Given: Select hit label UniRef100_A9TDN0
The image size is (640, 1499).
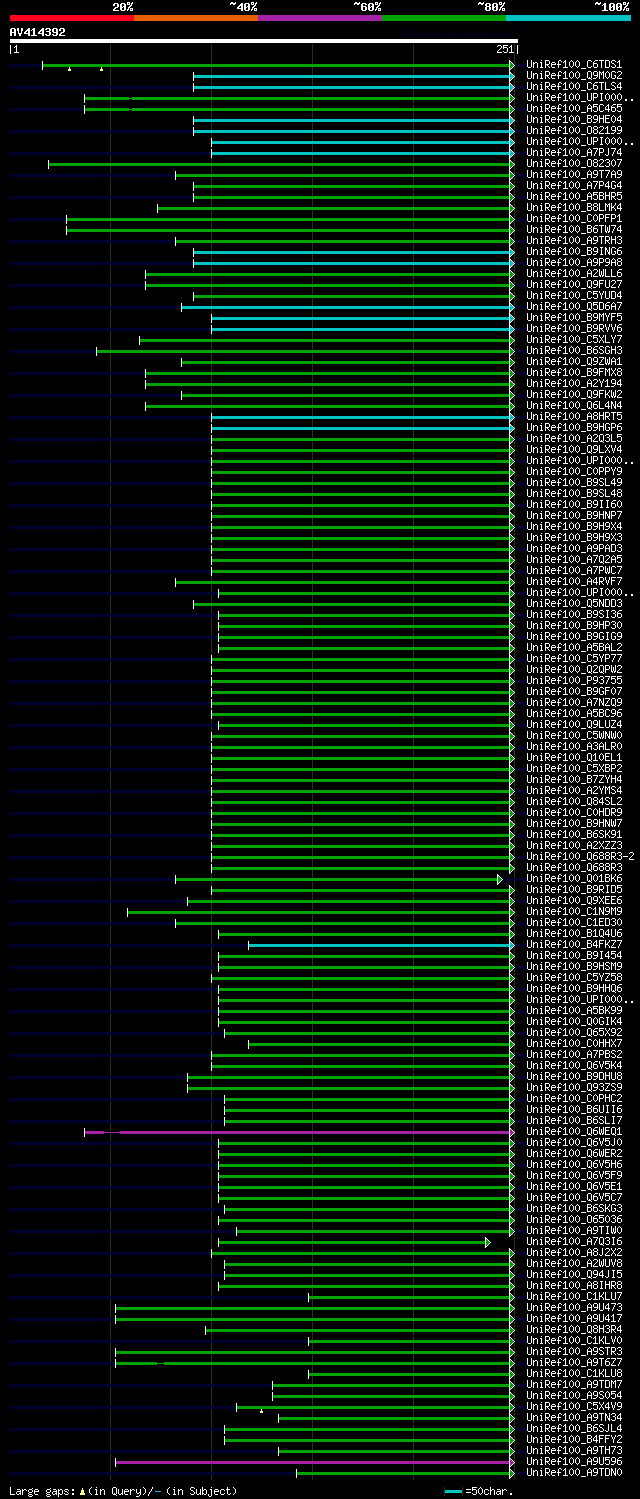Looking at the screenshot, I should [x=574, y=1473].
